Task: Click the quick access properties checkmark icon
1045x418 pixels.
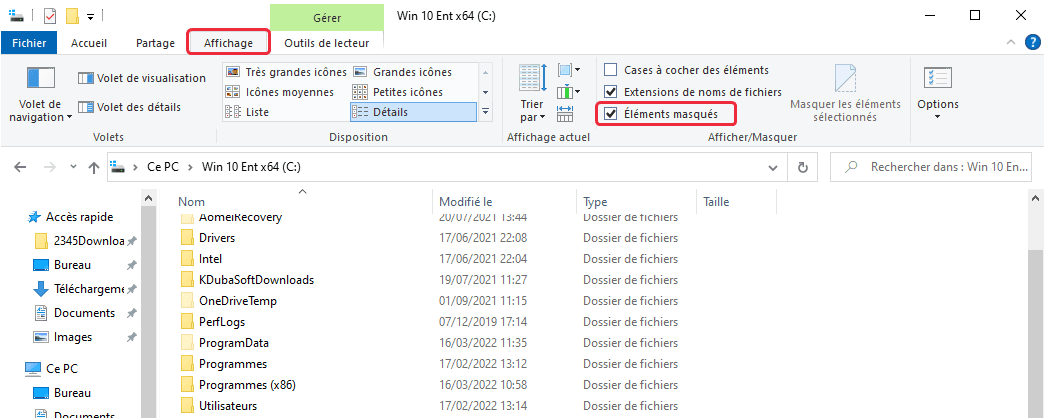Action: 50,15
